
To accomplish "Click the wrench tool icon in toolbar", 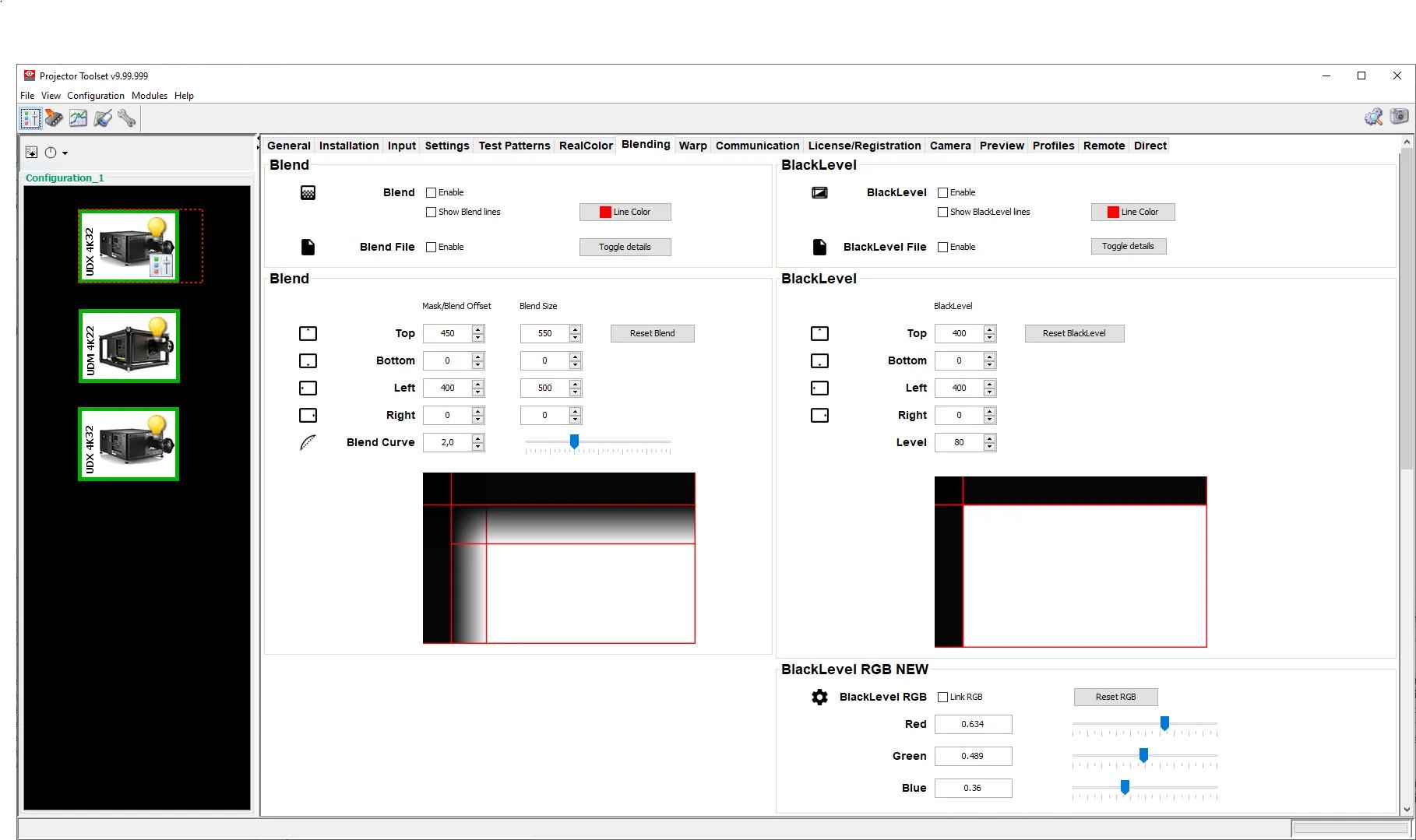I will pos(126,118).
